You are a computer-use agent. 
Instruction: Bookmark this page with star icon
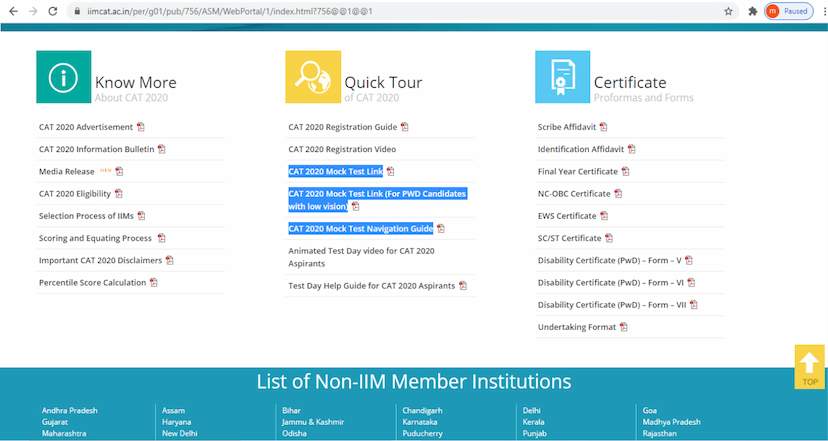click(x=728, y=11)
